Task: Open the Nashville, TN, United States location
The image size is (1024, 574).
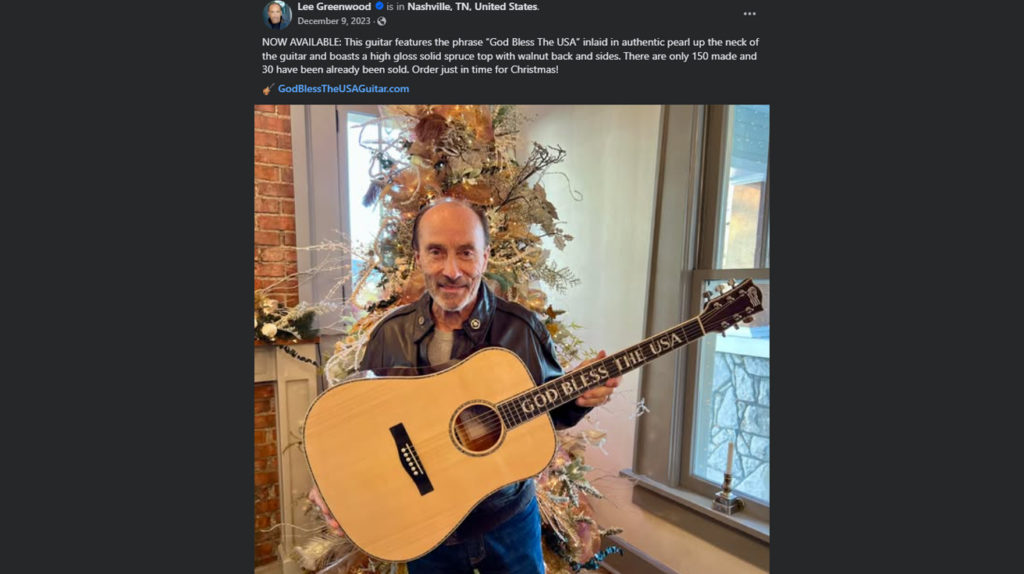Action: coord(472,6)
